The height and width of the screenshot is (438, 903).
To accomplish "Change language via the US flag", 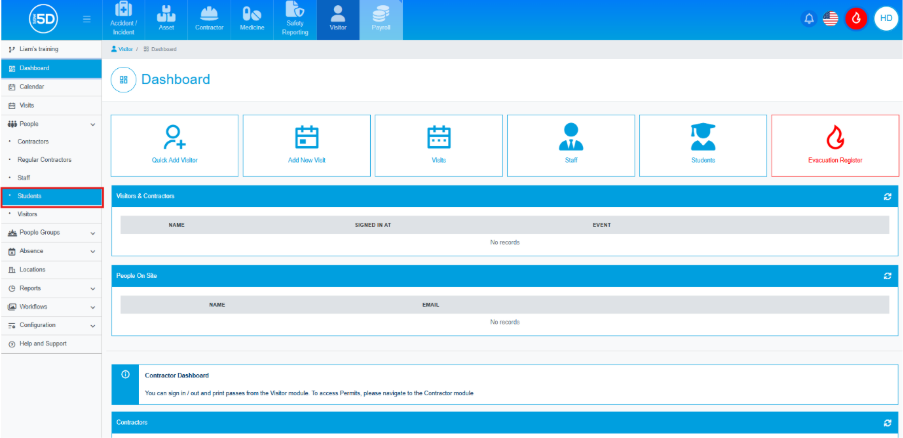I will (831, 19).
